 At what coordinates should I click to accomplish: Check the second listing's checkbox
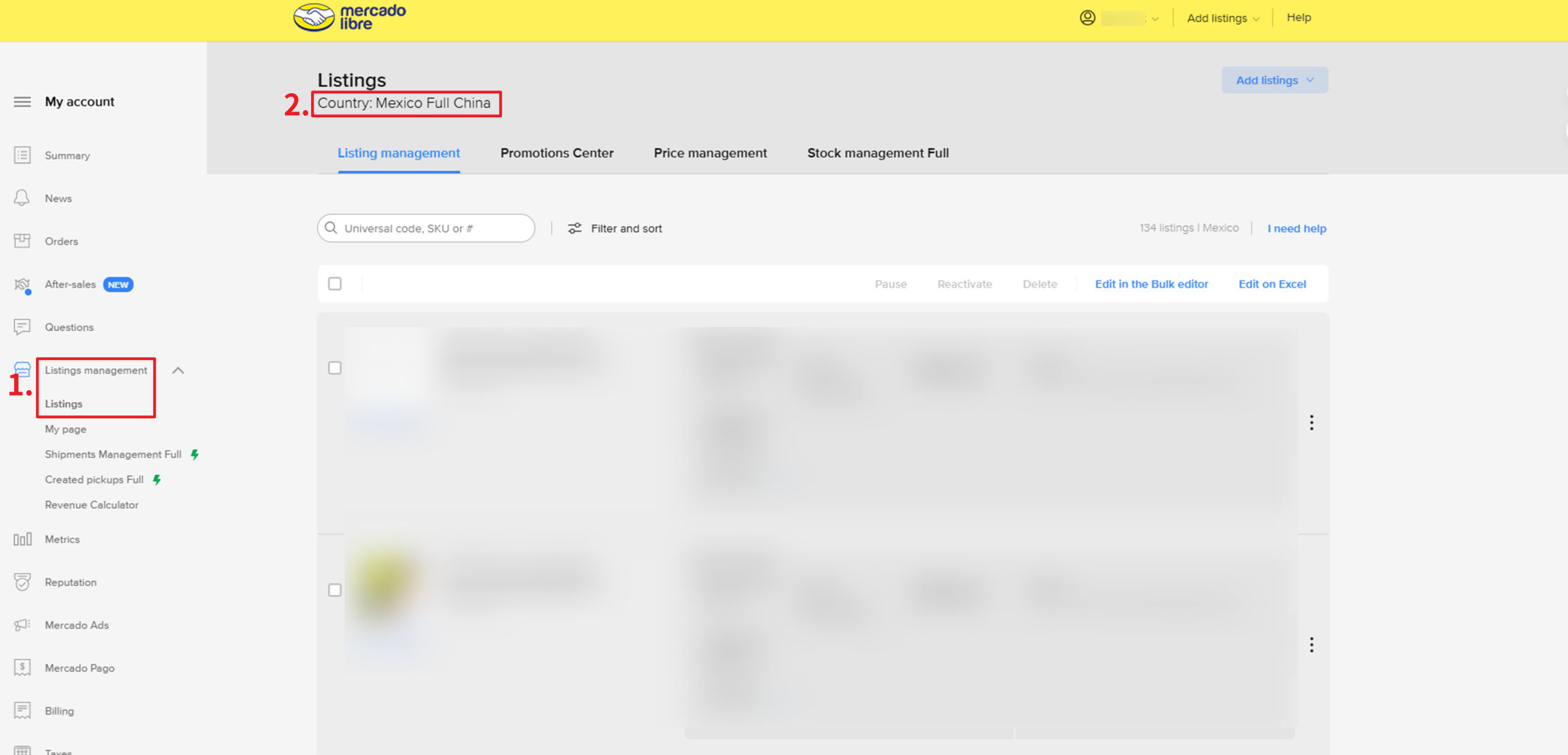click(335, 590)
